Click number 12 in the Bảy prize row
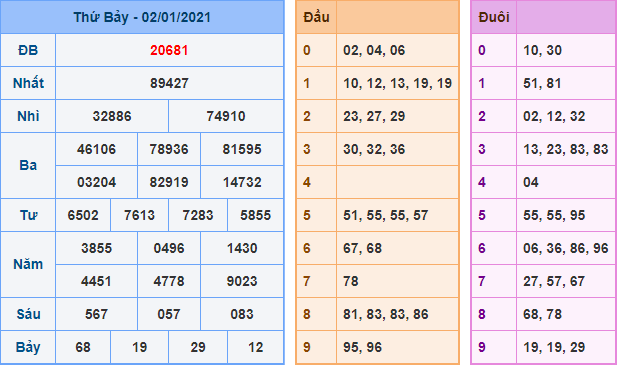 (255, 348)
